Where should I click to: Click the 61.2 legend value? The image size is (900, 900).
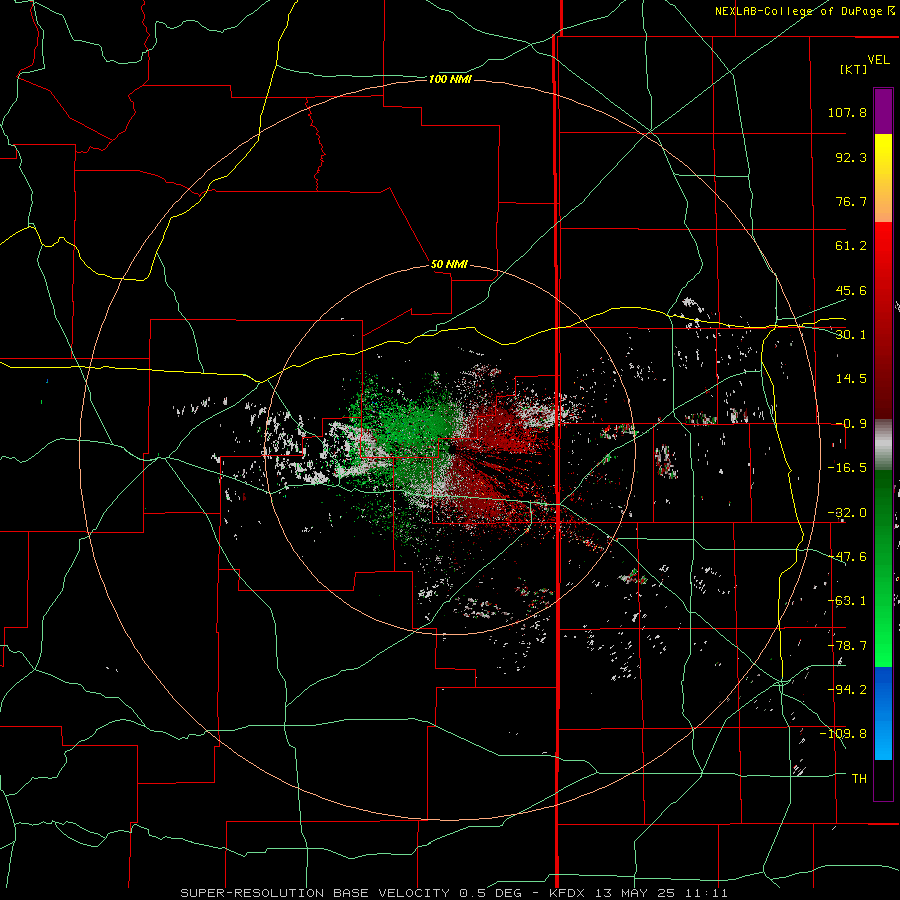(851, 246)
